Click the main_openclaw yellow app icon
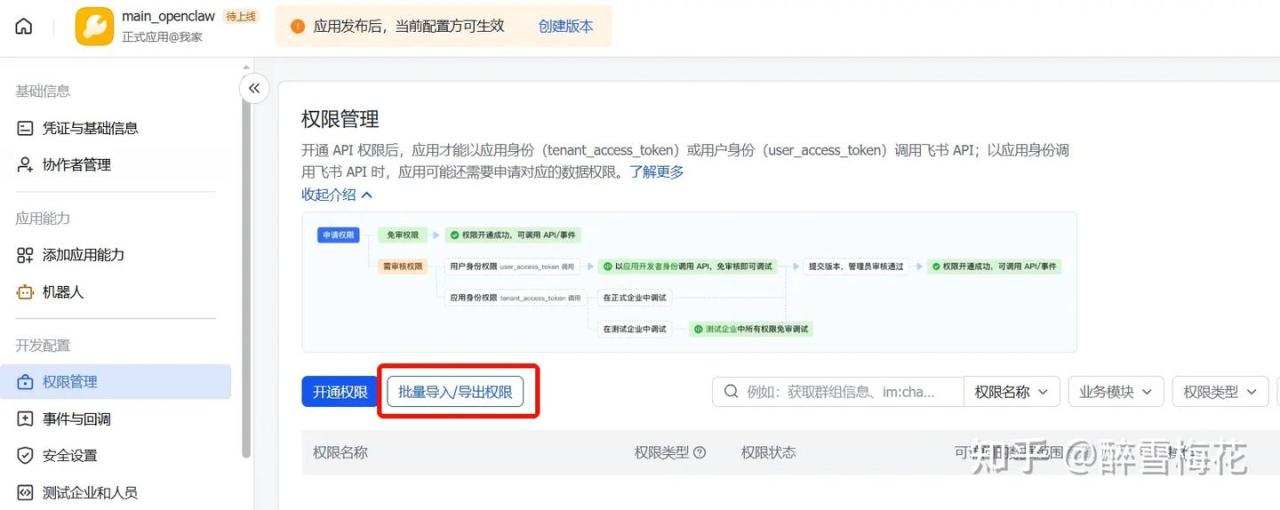This screenshot has height=510, width=1280. click(94, 26)
